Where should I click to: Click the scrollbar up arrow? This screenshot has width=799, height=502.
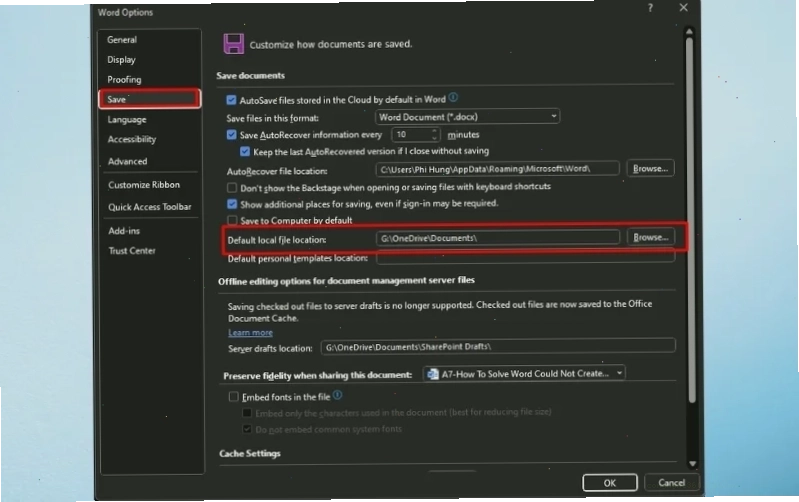689,32
